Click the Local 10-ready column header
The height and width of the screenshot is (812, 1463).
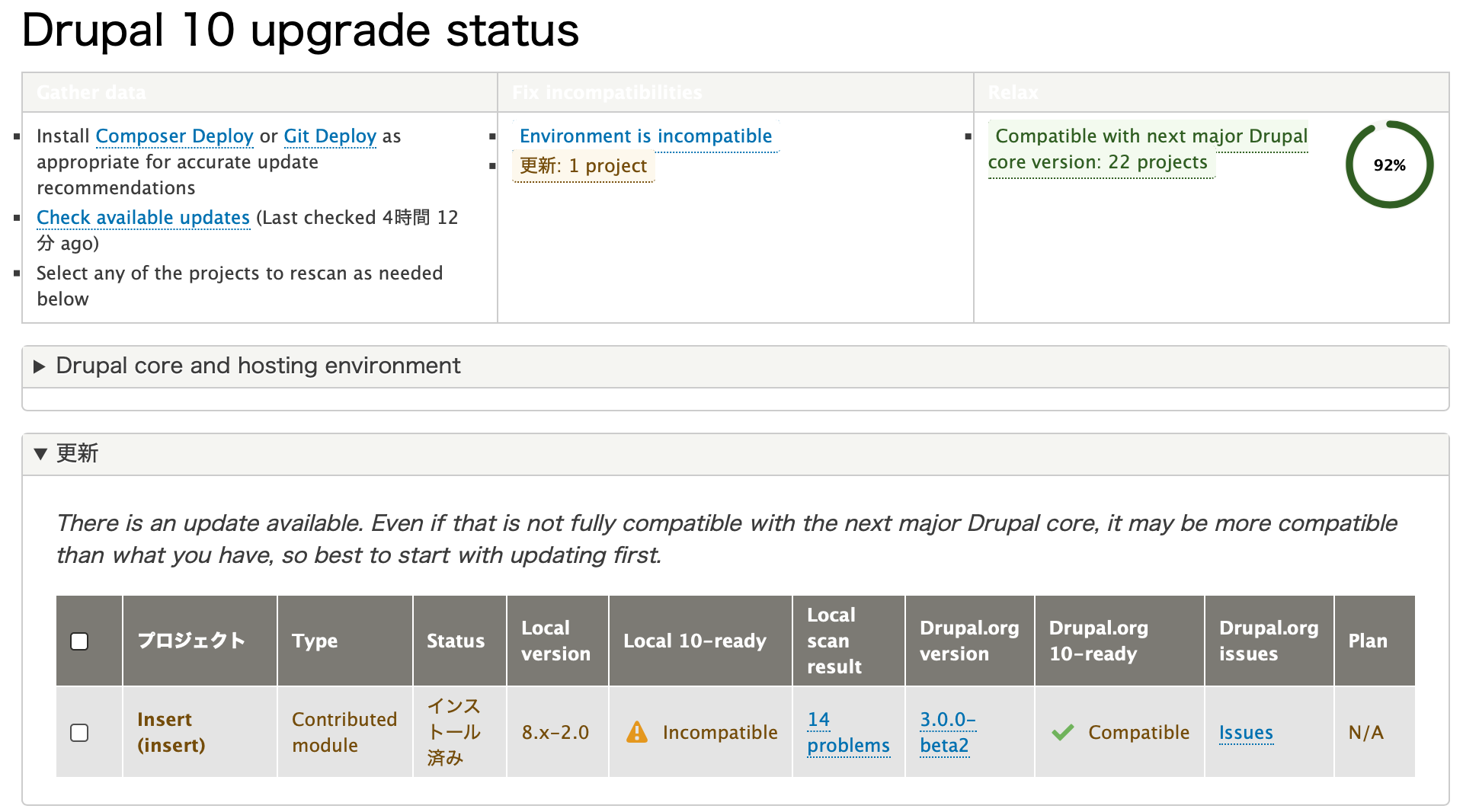(x=694, y=641)
